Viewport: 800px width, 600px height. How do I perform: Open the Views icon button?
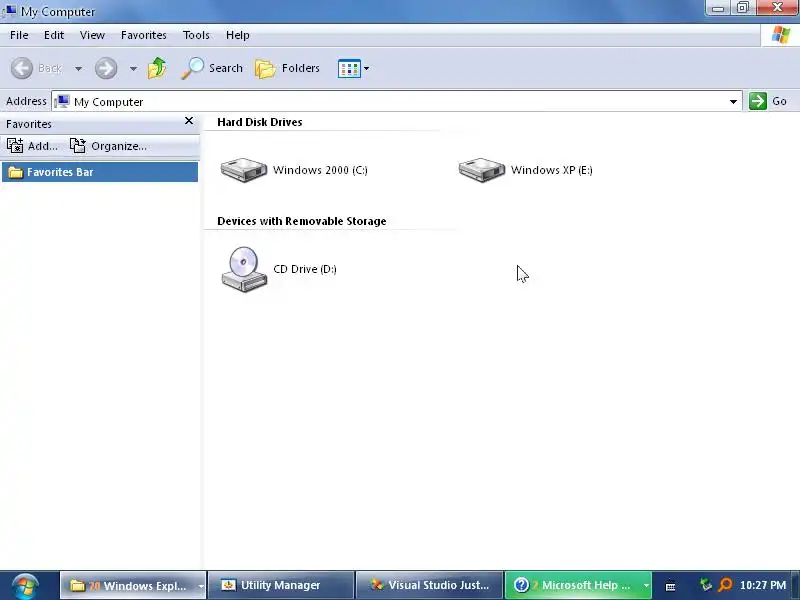coord(349,68)
